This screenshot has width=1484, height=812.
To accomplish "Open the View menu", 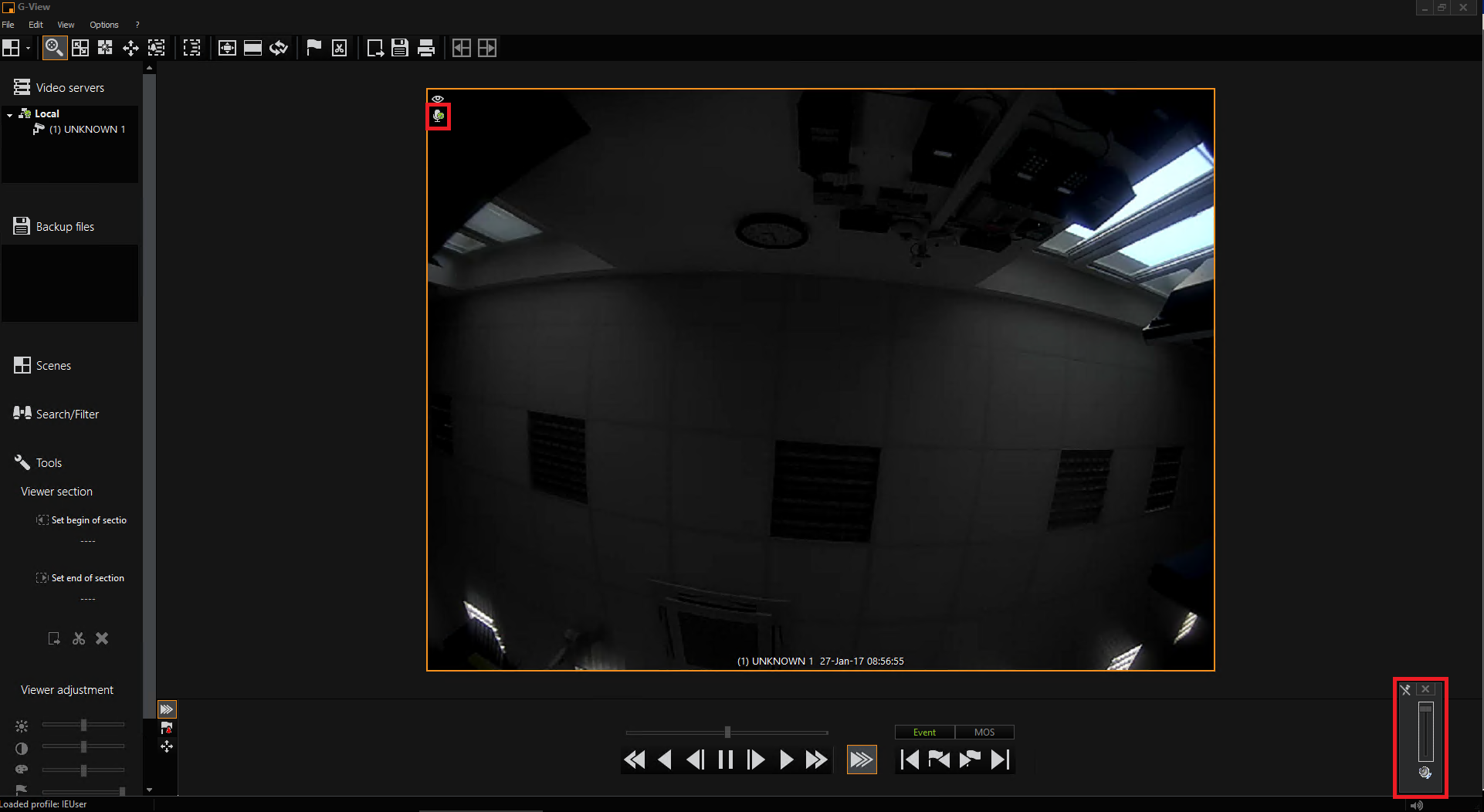I will pos(66,25).
